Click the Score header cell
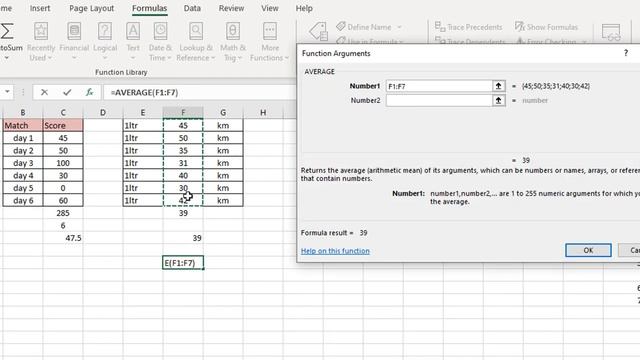640x360 pixels. point(63,125)
